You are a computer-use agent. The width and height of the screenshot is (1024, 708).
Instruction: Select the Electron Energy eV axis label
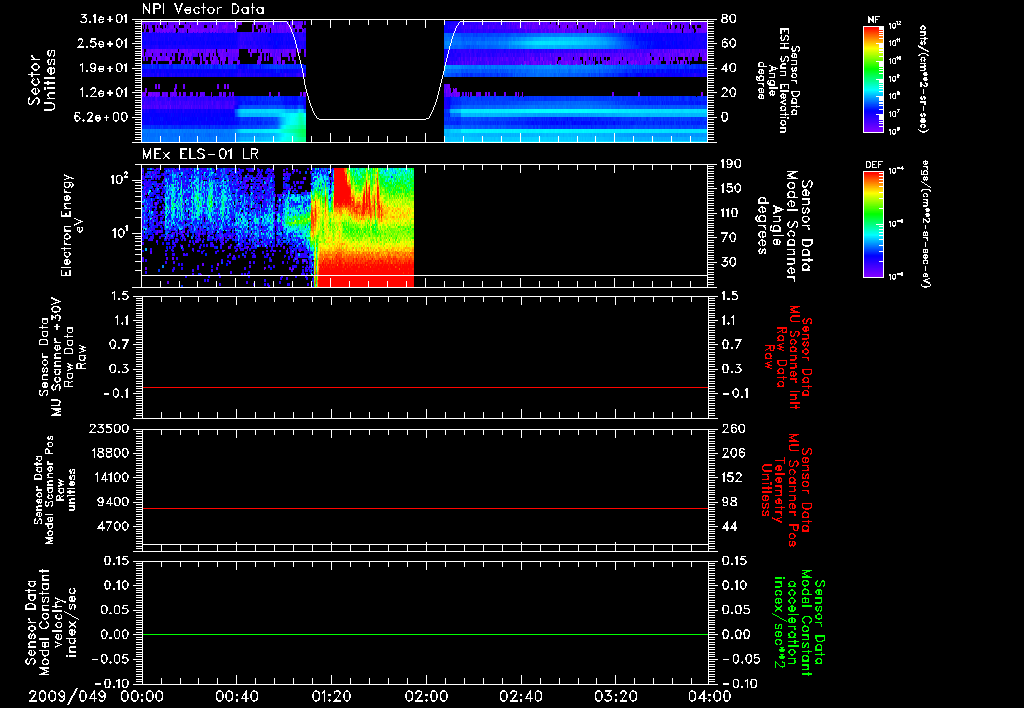click(72, 225)
